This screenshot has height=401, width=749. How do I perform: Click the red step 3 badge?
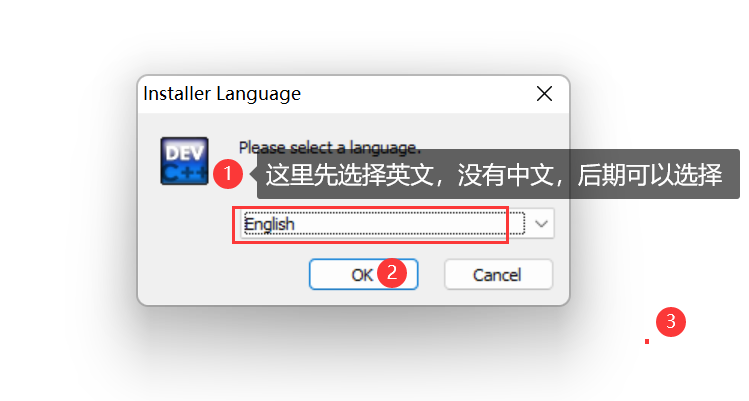click(x=671, y=322)
